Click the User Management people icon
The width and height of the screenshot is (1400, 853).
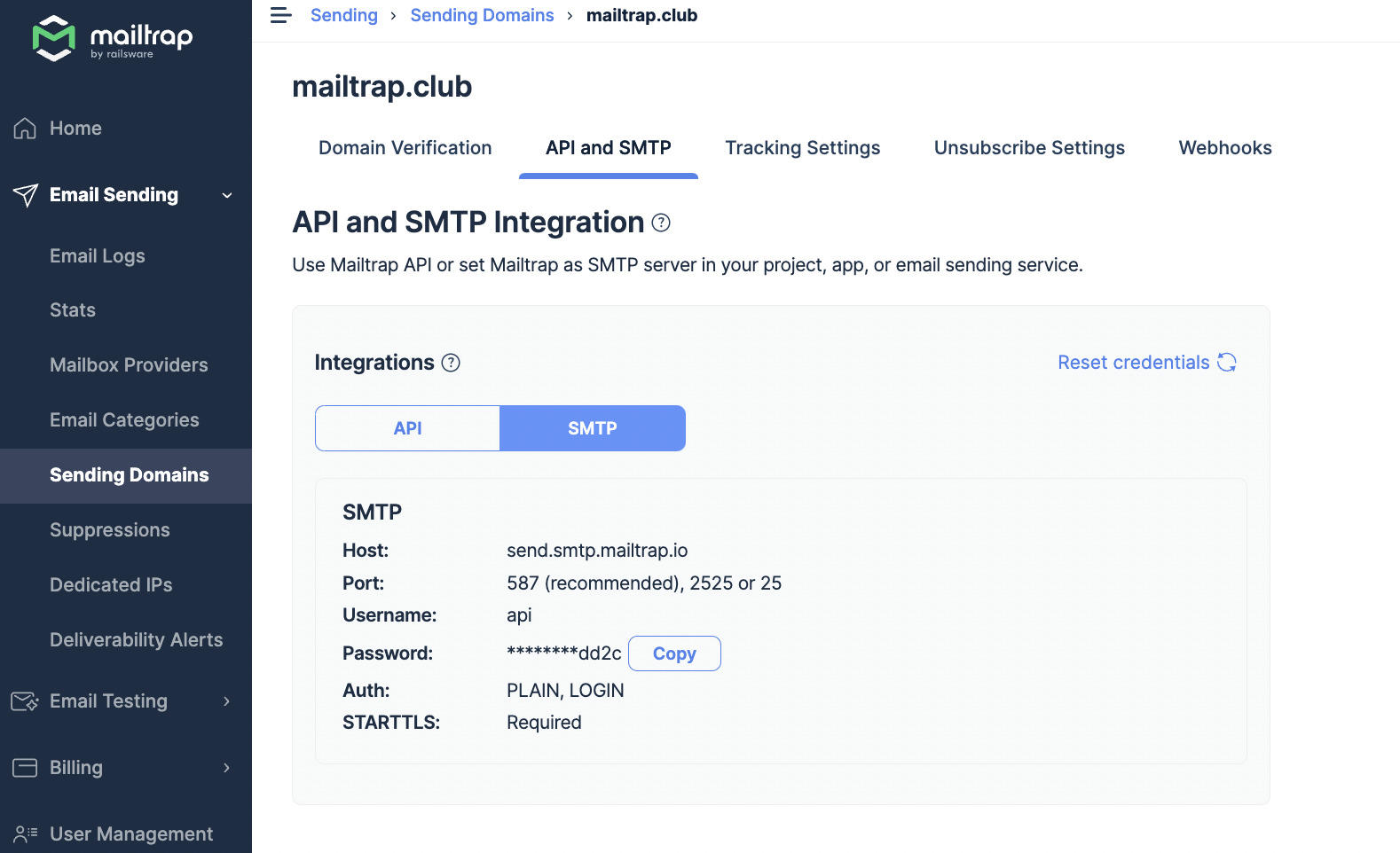pos(26,833)
